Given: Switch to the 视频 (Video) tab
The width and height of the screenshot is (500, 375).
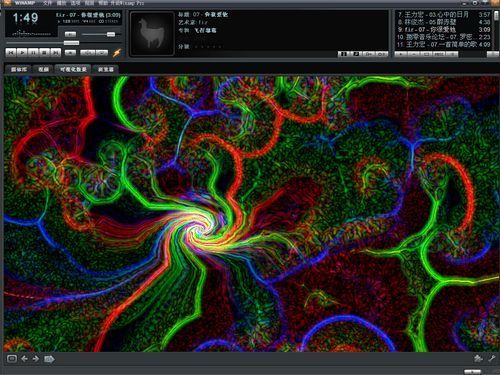Looking at the screenshot, I should pyautogui.click(x=43, y=69).
